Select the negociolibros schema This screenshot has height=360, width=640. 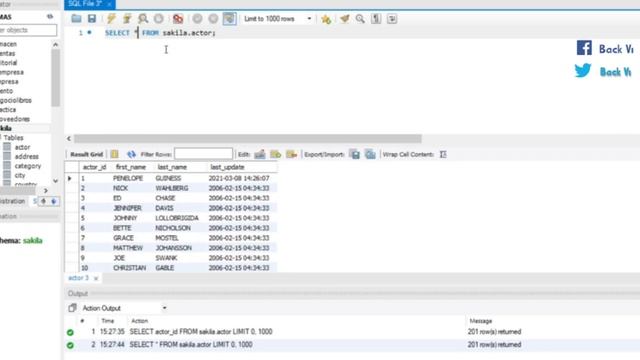tap(16, 100)
